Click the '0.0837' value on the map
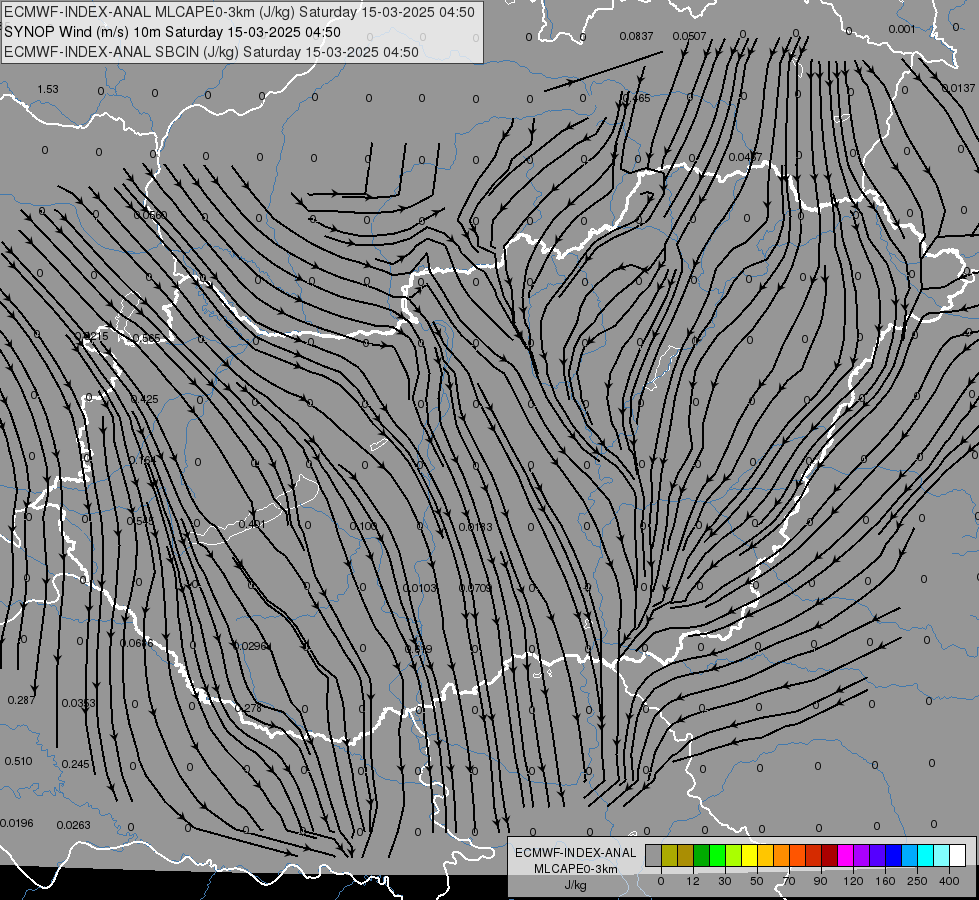 point(636,36)
